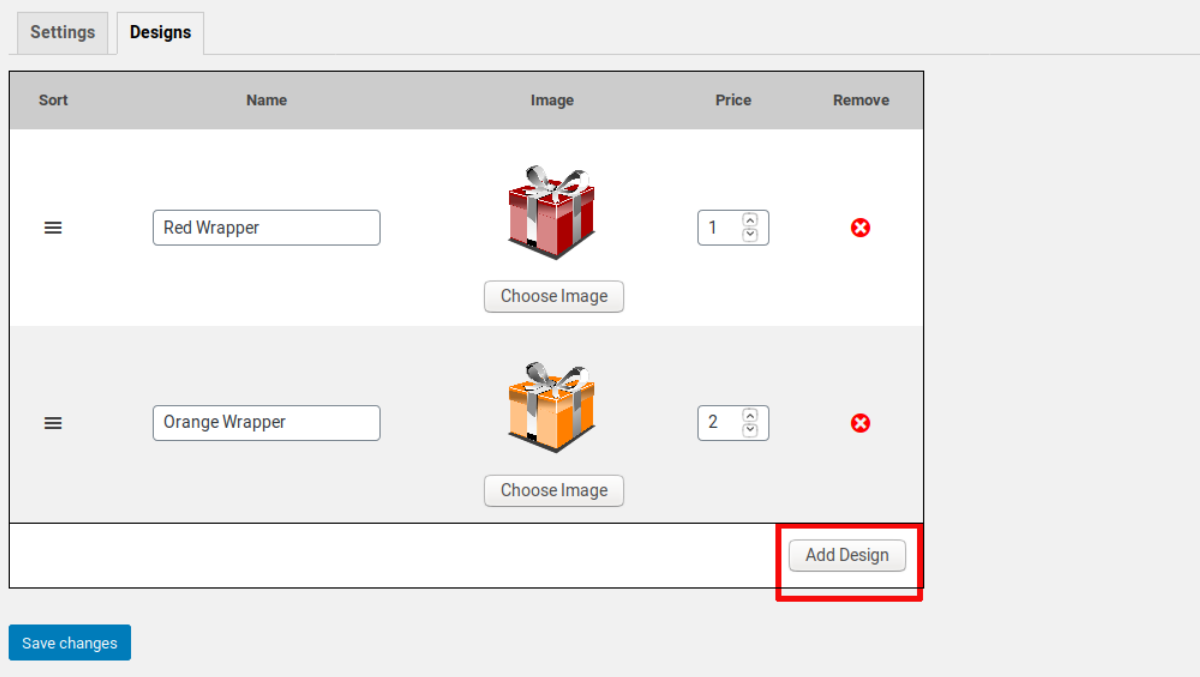Decrease the Red Wrapper price with down arrow
1200x677 pixels.
(750, 235)
